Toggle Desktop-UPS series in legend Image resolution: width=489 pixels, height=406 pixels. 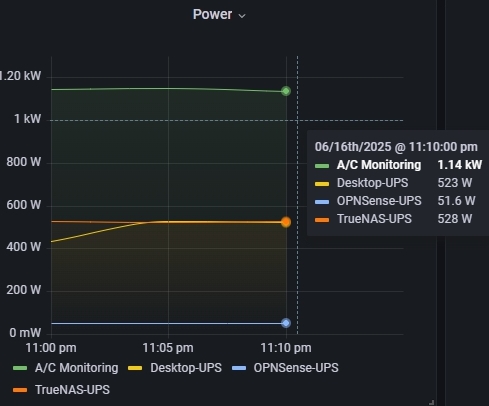pyautogui.click(x=186, y=368)
